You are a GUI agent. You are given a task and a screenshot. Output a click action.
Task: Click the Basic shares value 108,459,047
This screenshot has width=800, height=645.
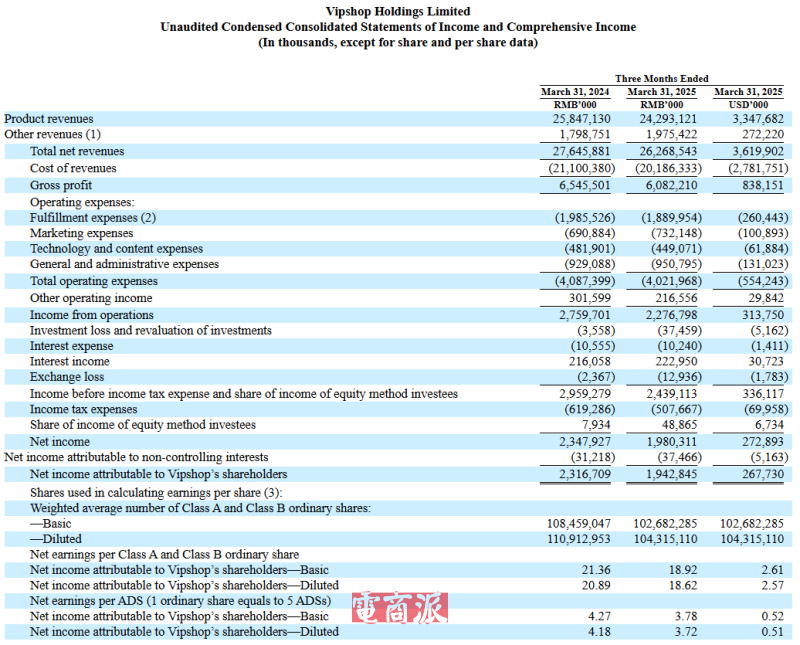click(579, 524)
